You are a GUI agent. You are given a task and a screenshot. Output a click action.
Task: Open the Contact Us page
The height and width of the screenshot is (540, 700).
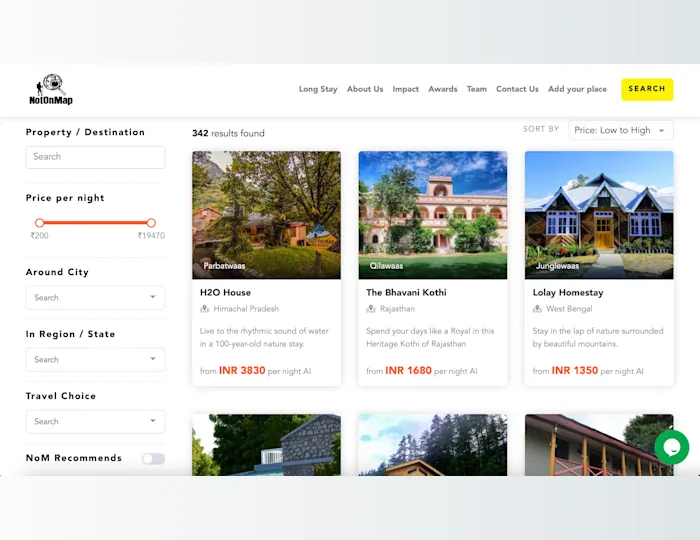pyautogui.click(x=517, y=89)
